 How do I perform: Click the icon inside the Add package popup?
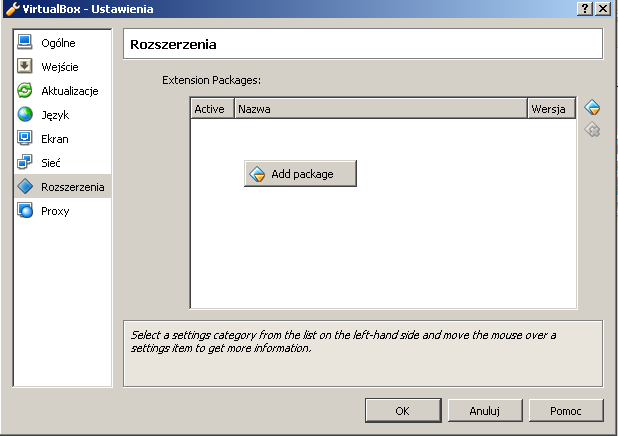(257, 174)
